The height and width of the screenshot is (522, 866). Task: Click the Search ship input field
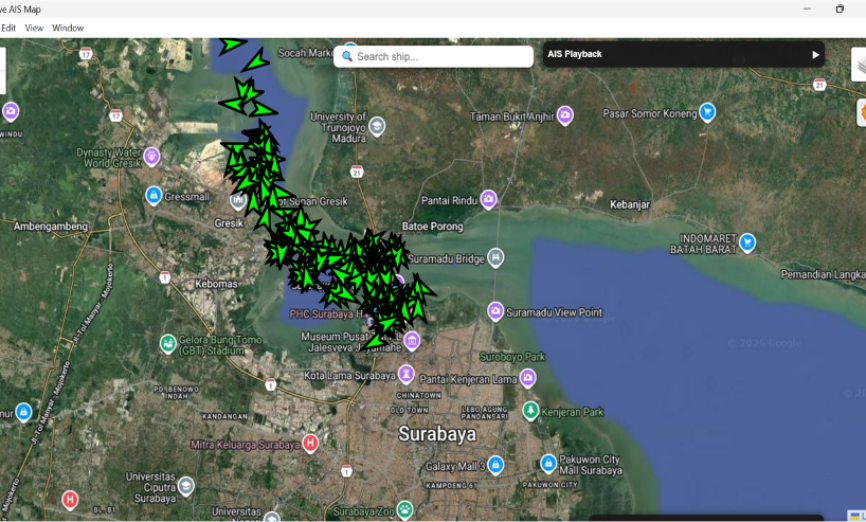point(434,56)
